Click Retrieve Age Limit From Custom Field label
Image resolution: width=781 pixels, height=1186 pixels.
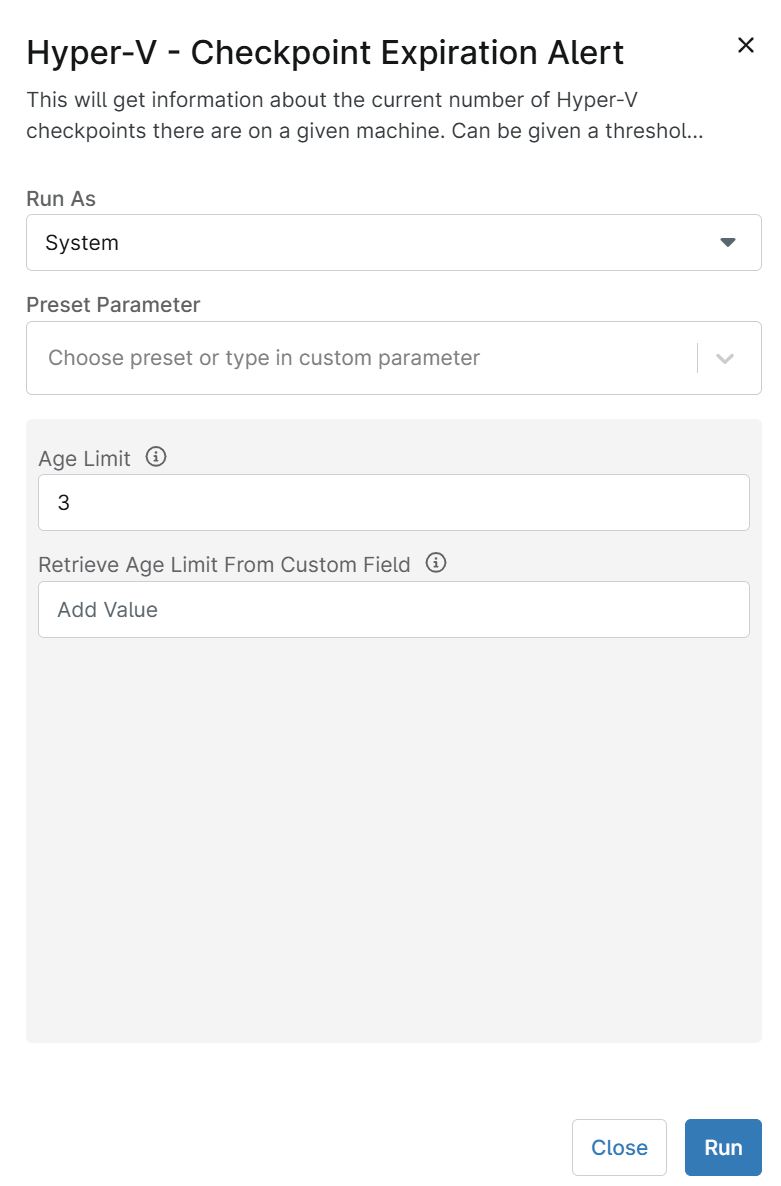click(x=225, y=565)
